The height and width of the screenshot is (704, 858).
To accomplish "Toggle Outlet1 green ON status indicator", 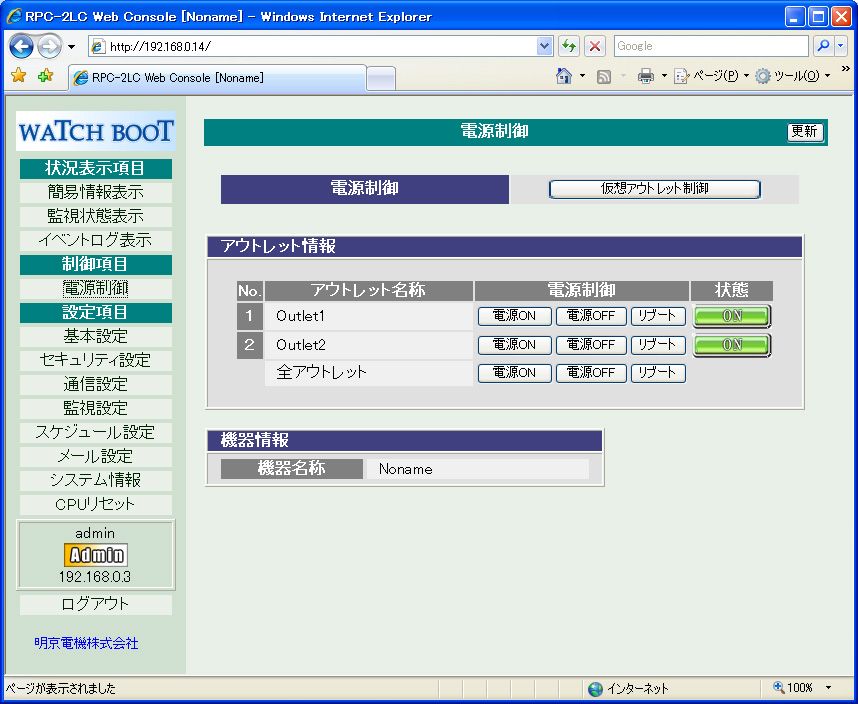I will pos(732,316).
